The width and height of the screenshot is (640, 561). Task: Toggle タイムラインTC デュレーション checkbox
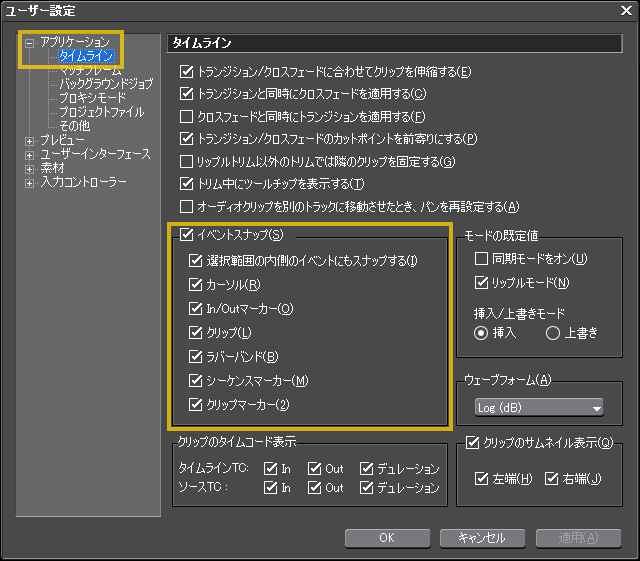(x=367, y=469)
